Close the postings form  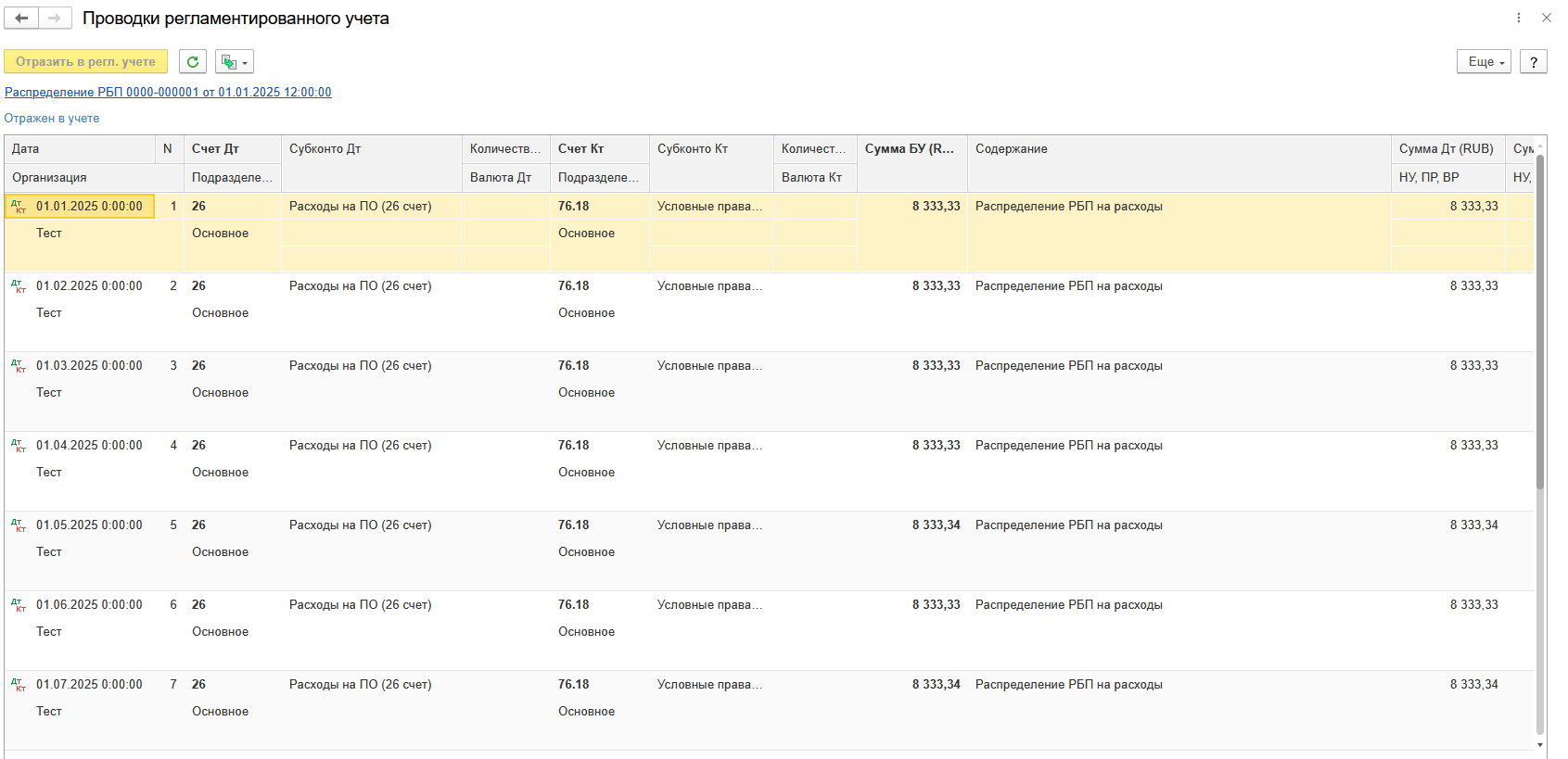[x=1547, y=18]
